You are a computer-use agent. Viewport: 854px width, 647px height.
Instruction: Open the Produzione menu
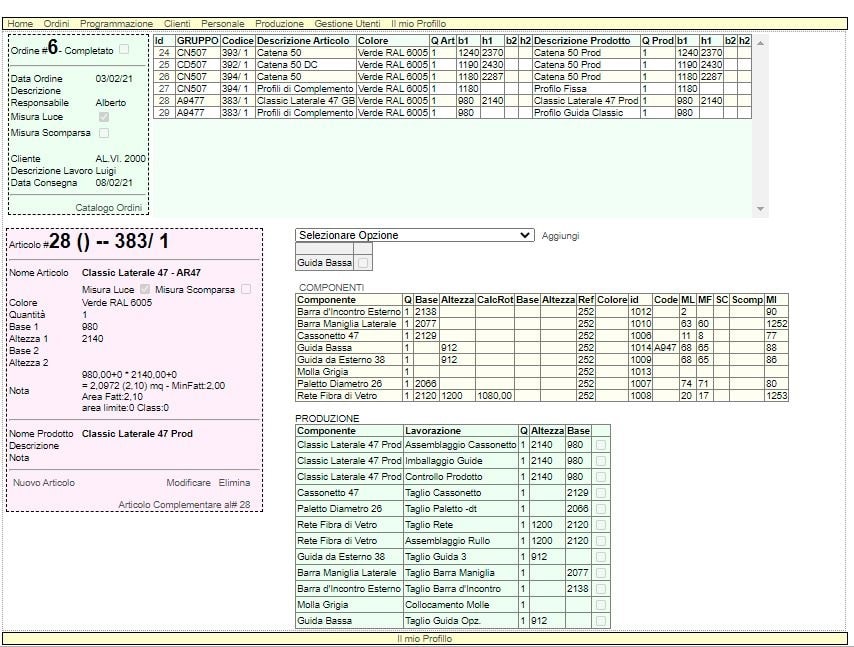[x=279, y=23]
